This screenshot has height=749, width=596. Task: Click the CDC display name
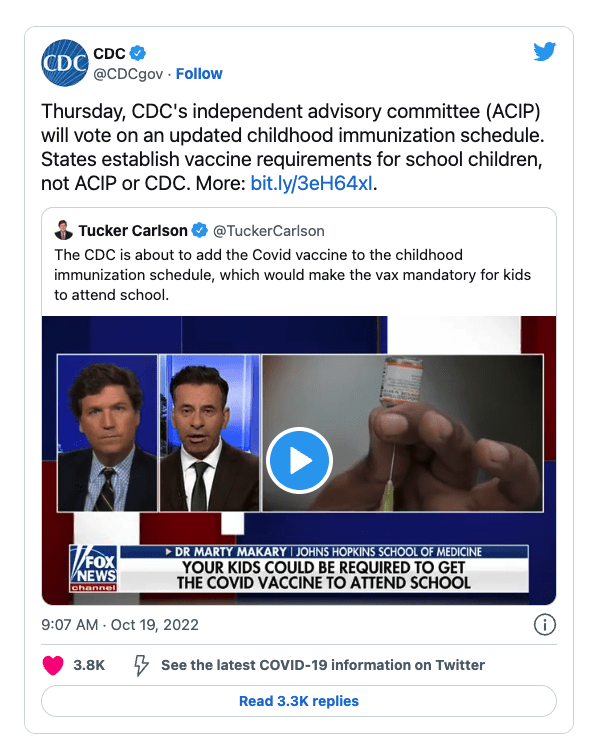(109, 54)
